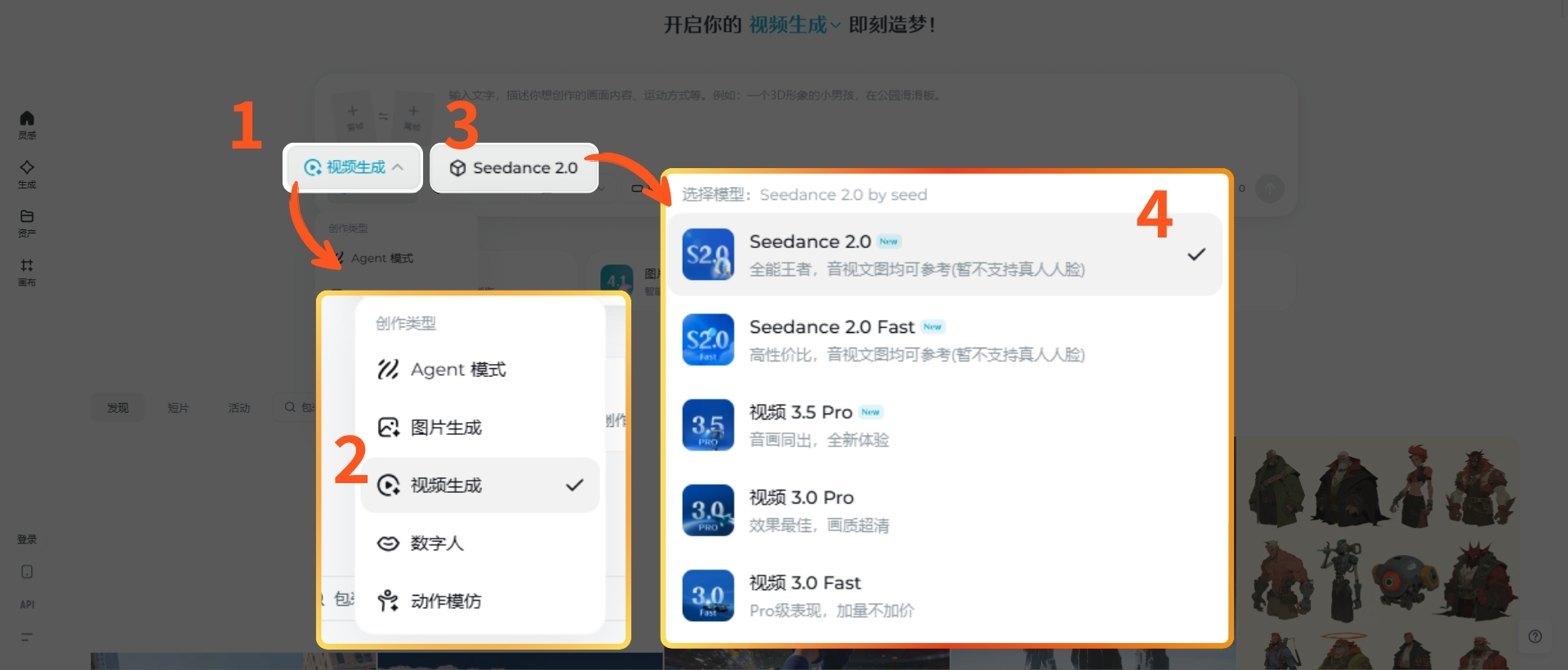Add a first frame via the 首帧 plus tile
Viewport: 1568px width, 670px height.
pos(354,116)
